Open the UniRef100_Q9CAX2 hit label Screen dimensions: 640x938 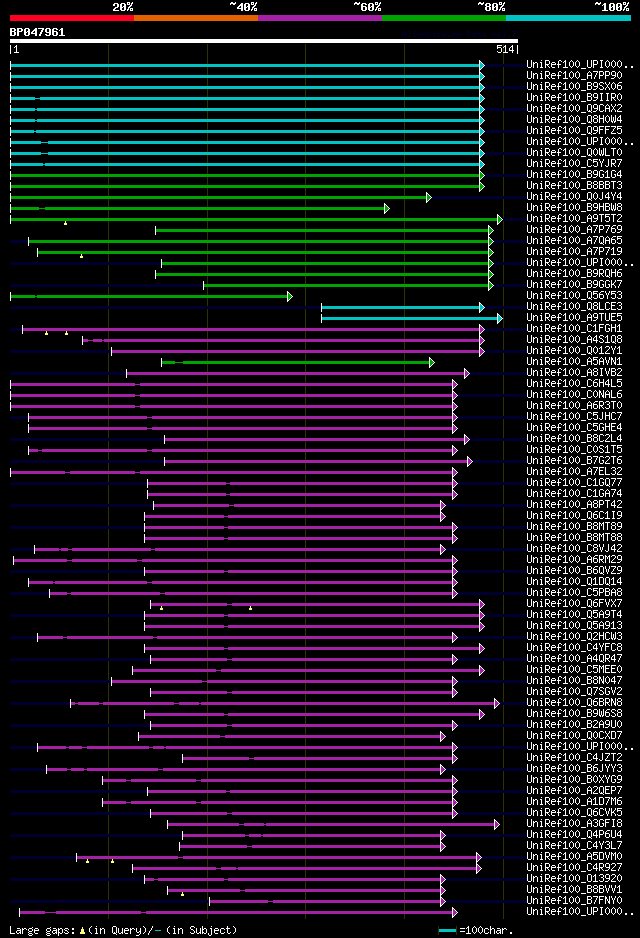[574, 108]
